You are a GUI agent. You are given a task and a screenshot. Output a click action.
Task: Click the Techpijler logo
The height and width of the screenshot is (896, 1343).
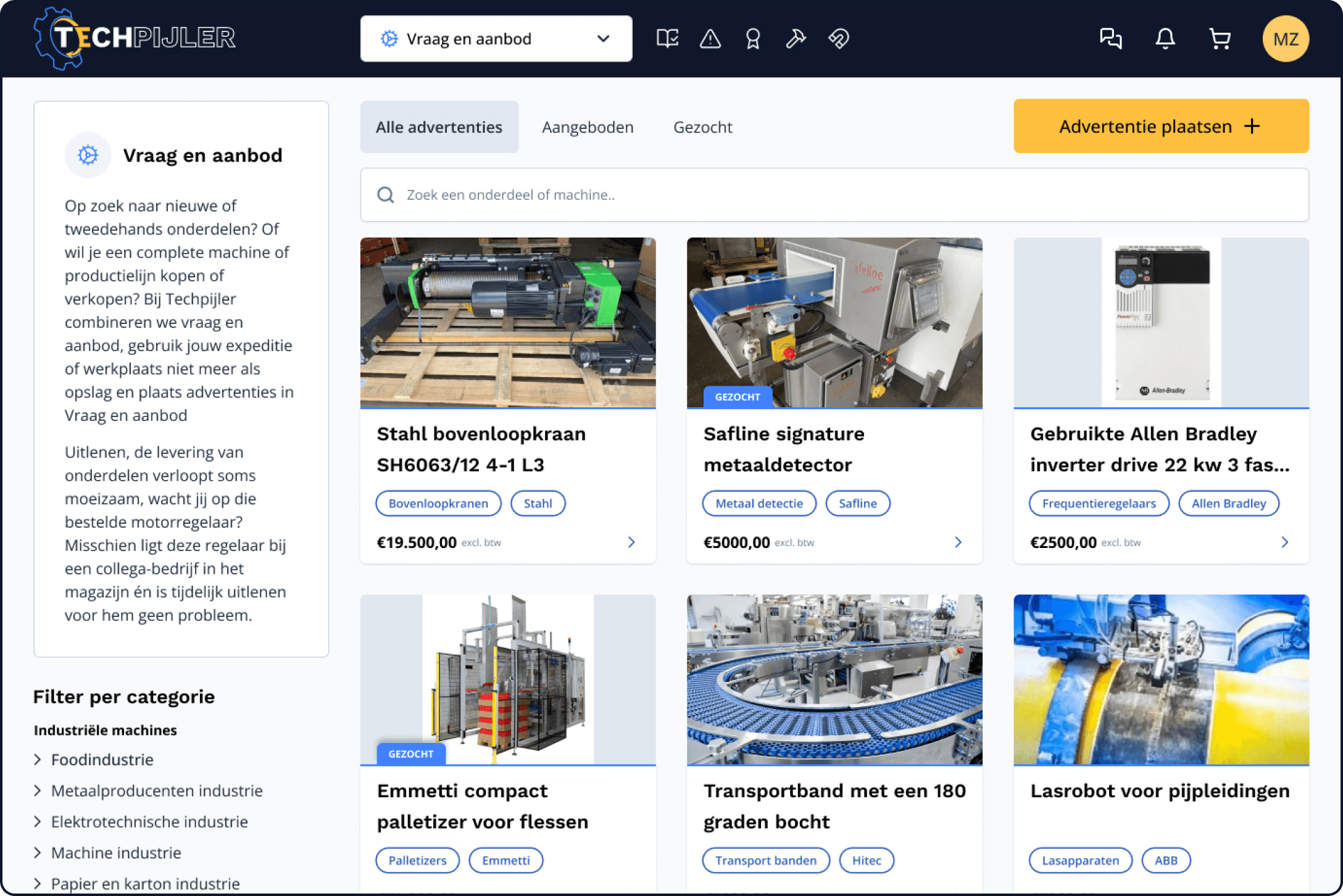[x=135, y=38]
